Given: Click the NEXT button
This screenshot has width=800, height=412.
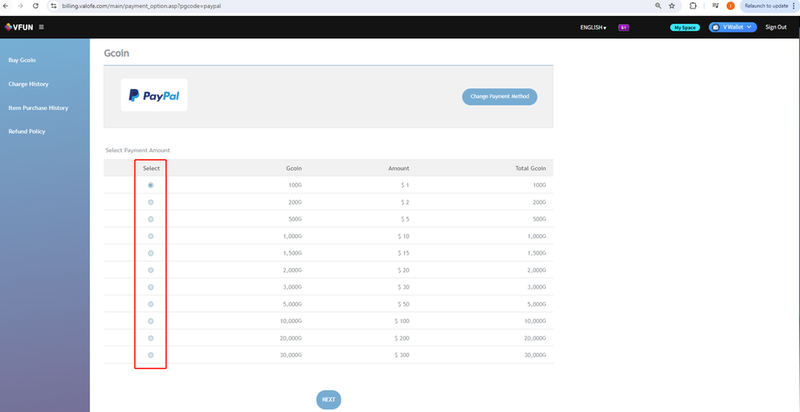Looking at the screenshot, I should [x=329, y=399].
